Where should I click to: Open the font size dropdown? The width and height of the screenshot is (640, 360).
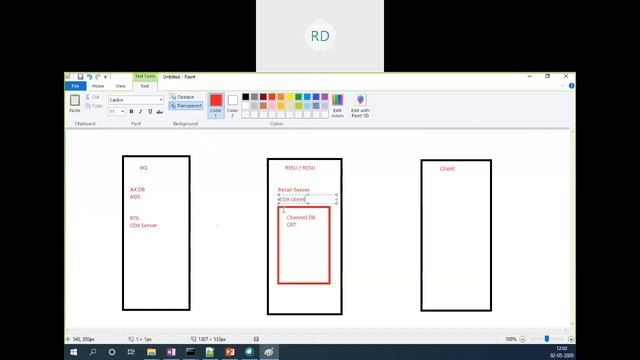[122, 111]
